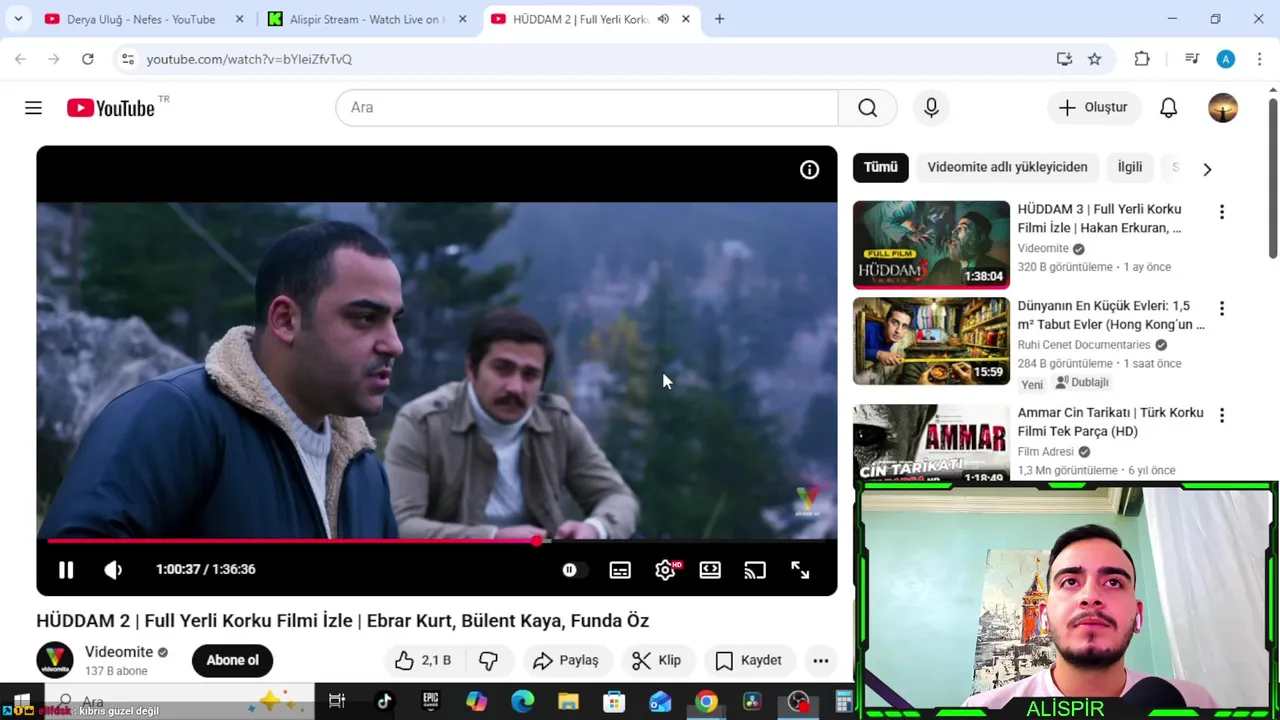Image resolution: width=1280 pixels, height=720 pixels.
Task: View site information icon in address bar
Action: pos(127,59)
